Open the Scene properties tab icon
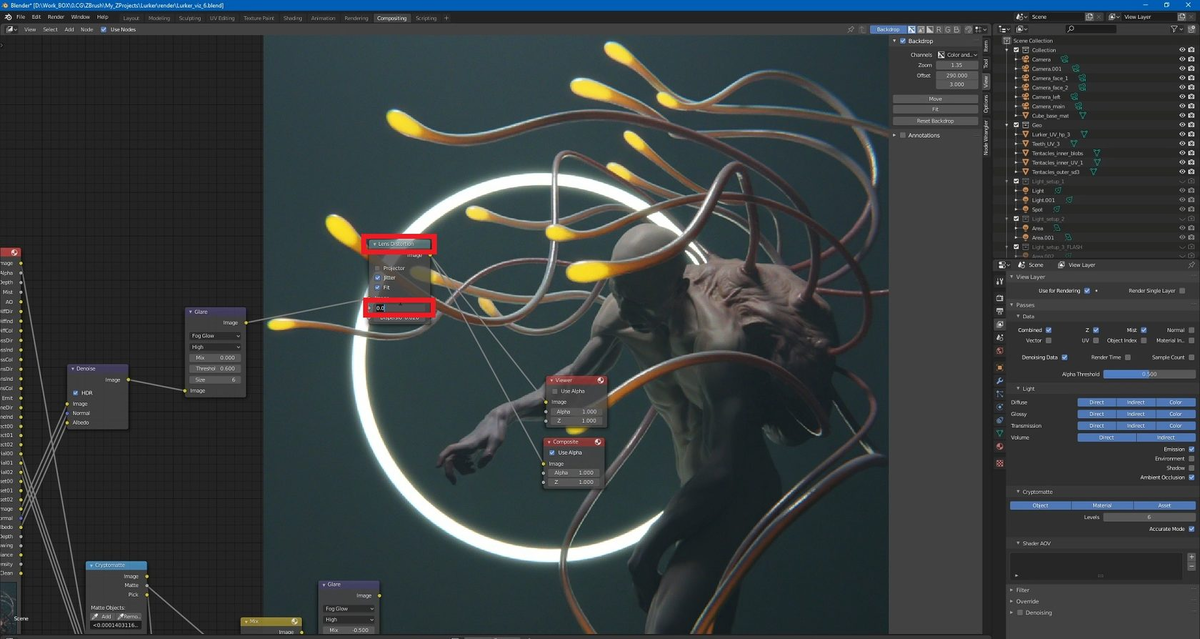The image size is (1200, 639). pyautogui.click(x=999, y=338)
